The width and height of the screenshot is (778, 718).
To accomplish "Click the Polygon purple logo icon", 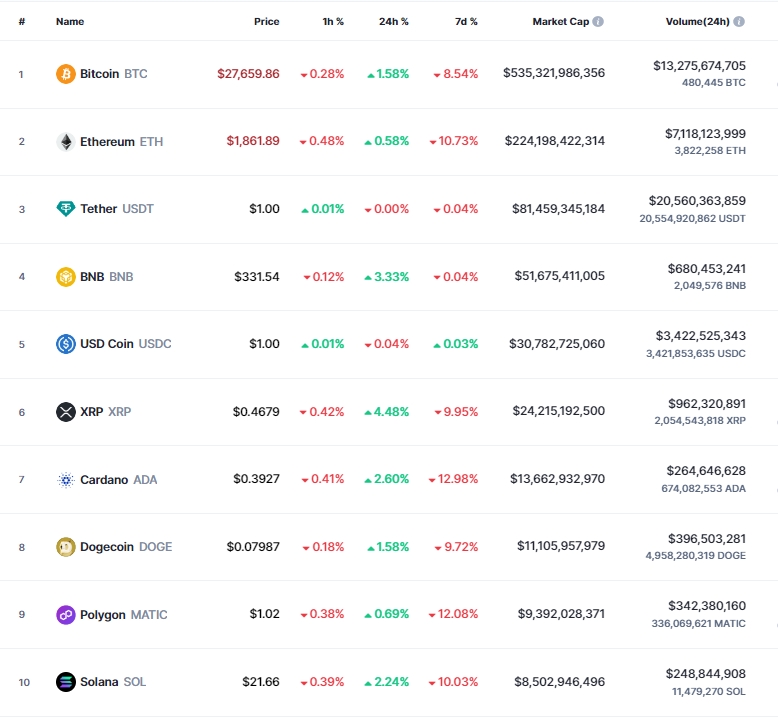I will (65, 615).
